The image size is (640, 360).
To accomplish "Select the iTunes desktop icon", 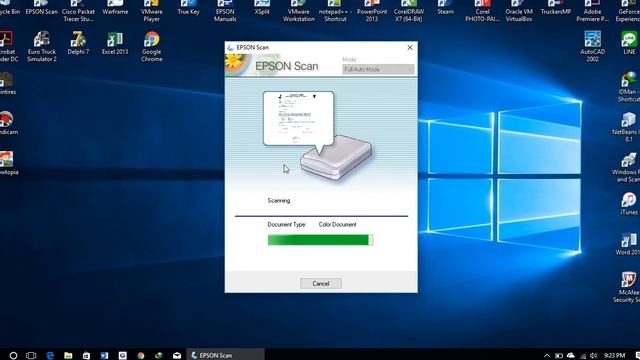I will pyautogui.click(x=629, y=204).
